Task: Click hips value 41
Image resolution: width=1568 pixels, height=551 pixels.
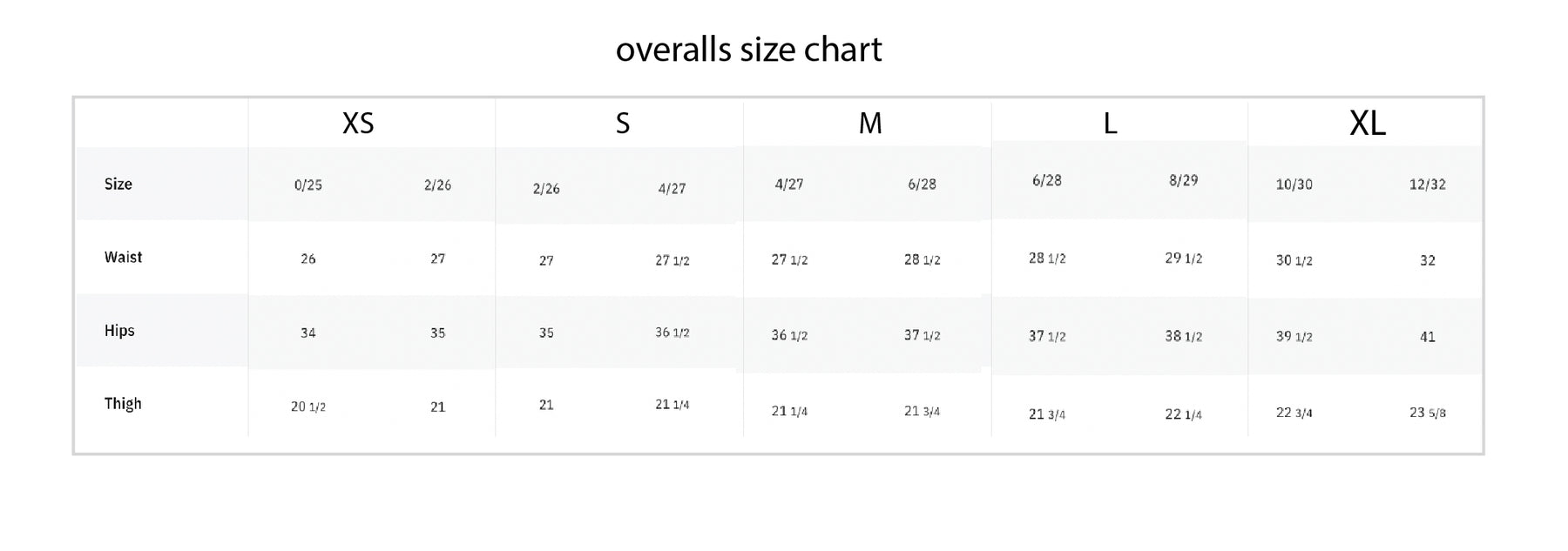Action: pyautogui.click(x=1427, y=337)
